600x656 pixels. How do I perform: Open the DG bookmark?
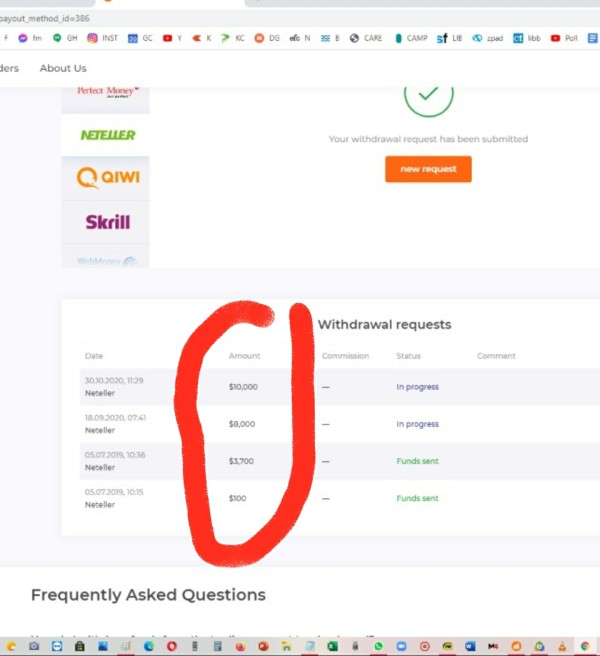[267, 38]
